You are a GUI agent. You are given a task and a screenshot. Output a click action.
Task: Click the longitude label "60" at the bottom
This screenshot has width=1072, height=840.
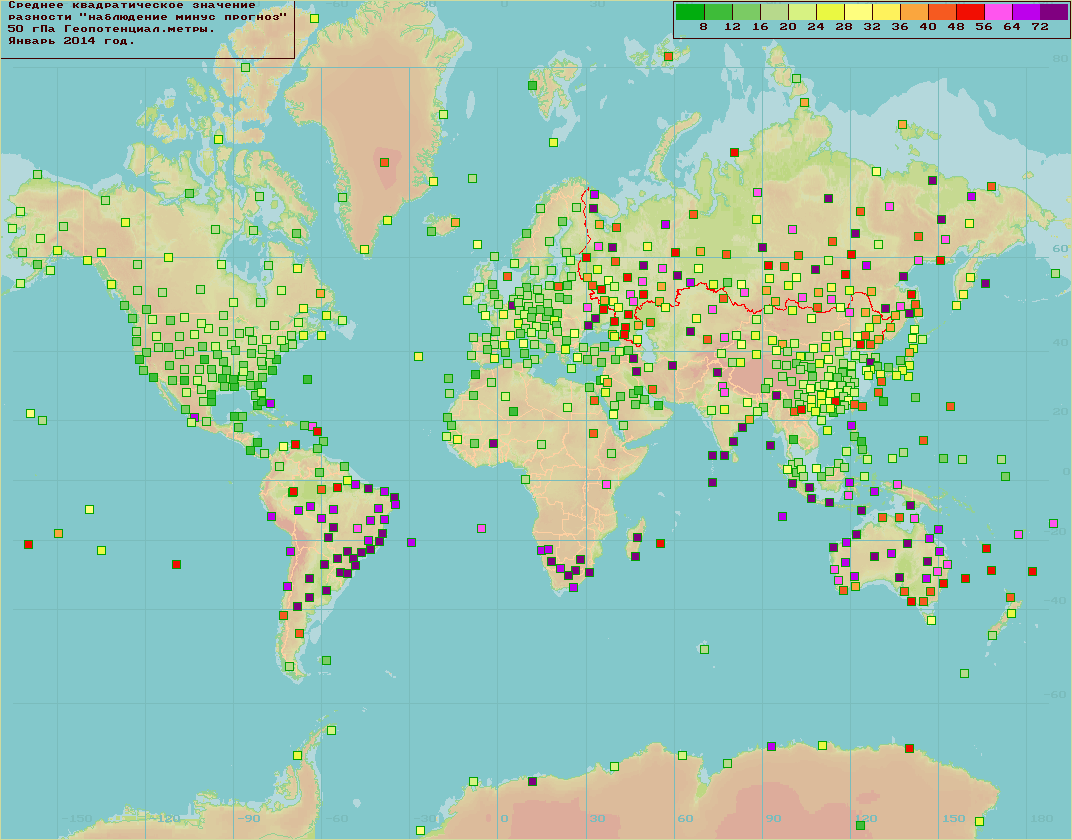click(x=685, y=819)
